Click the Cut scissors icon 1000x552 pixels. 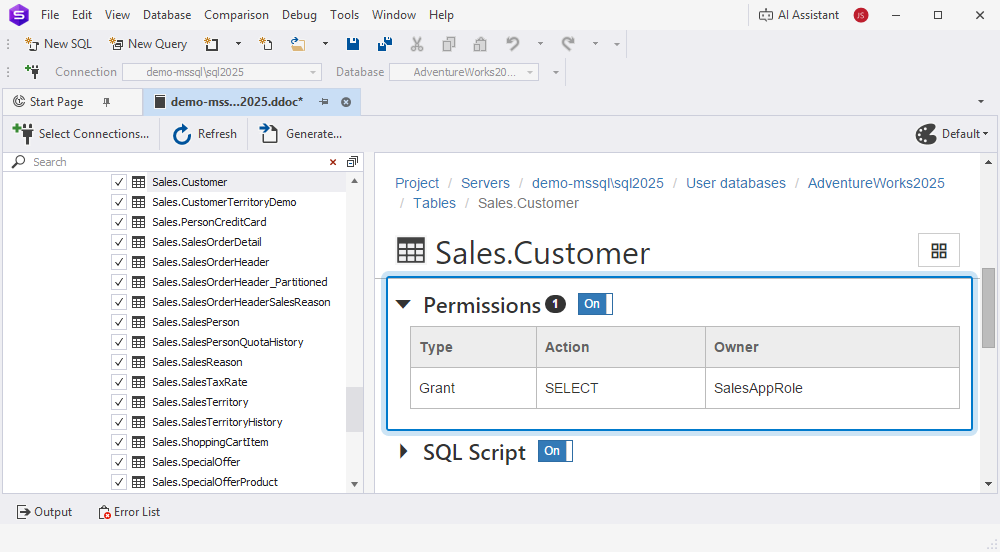416,44
